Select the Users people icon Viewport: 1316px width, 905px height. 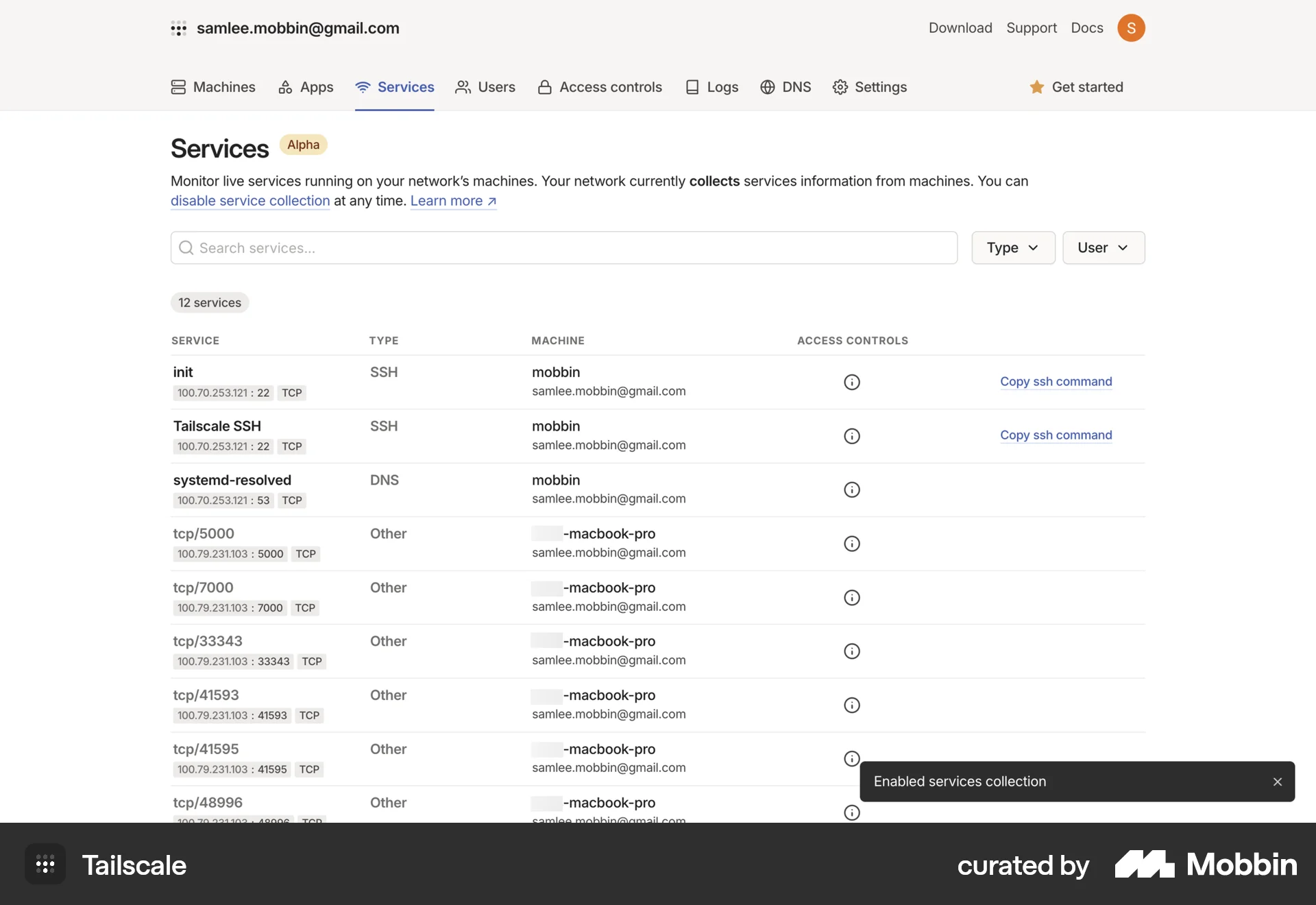coord(463,87)
